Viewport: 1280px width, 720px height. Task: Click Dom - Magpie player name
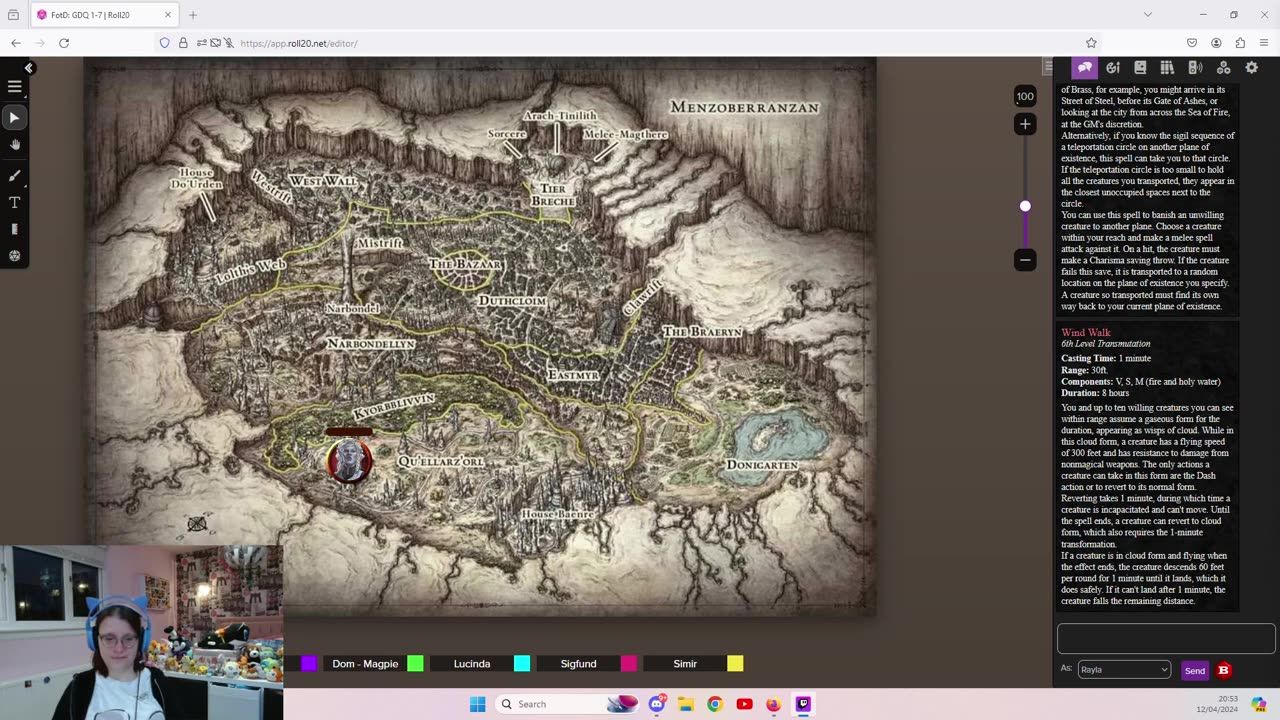pos(365,664)
